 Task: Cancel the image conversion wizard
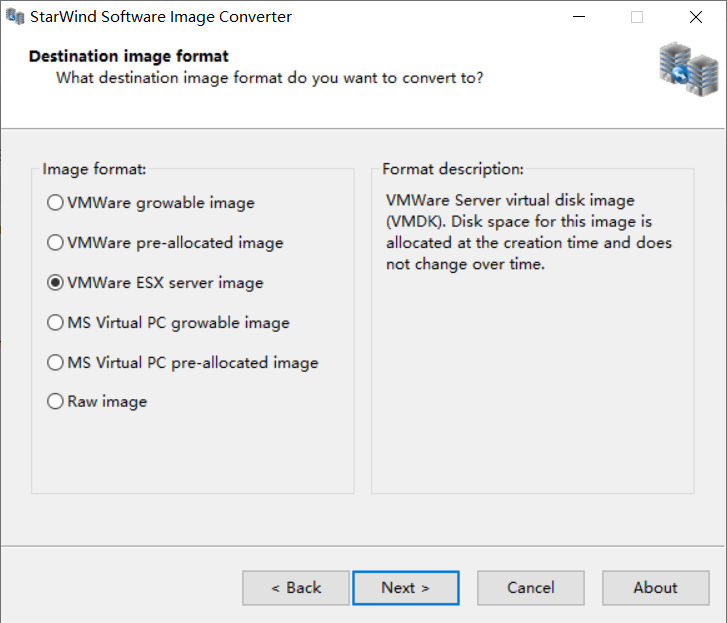pyautogui.click(x=530, y=588)
